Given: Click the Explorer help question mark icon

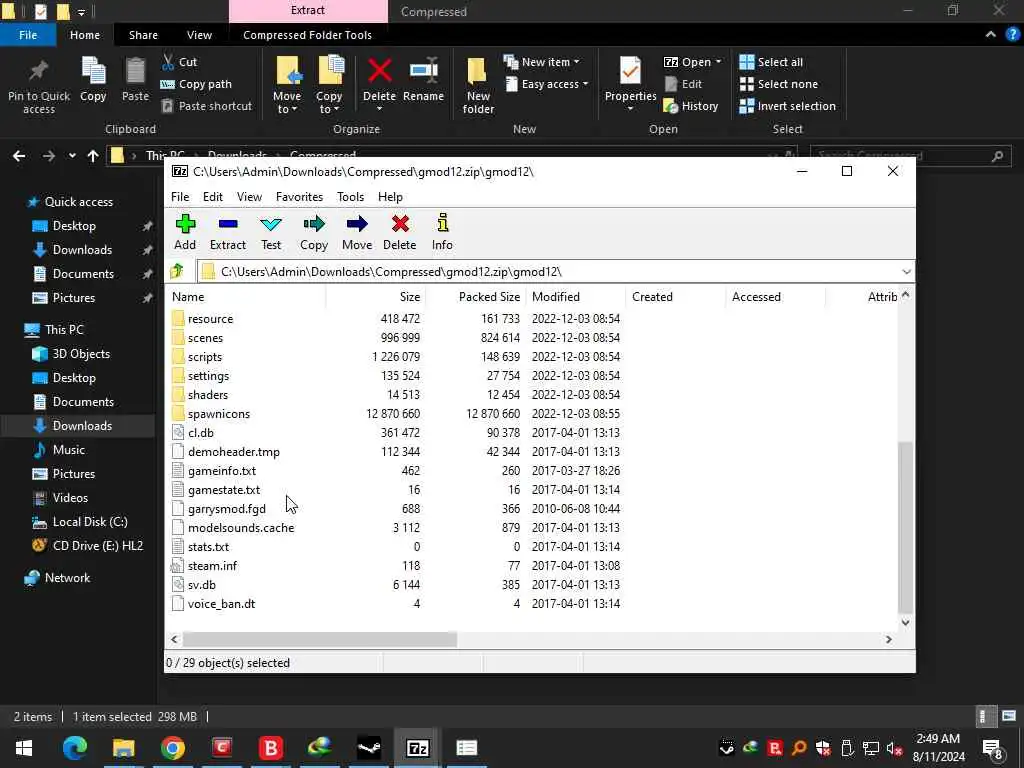Looking at the screenshot, I should [x=1012, y=35].
